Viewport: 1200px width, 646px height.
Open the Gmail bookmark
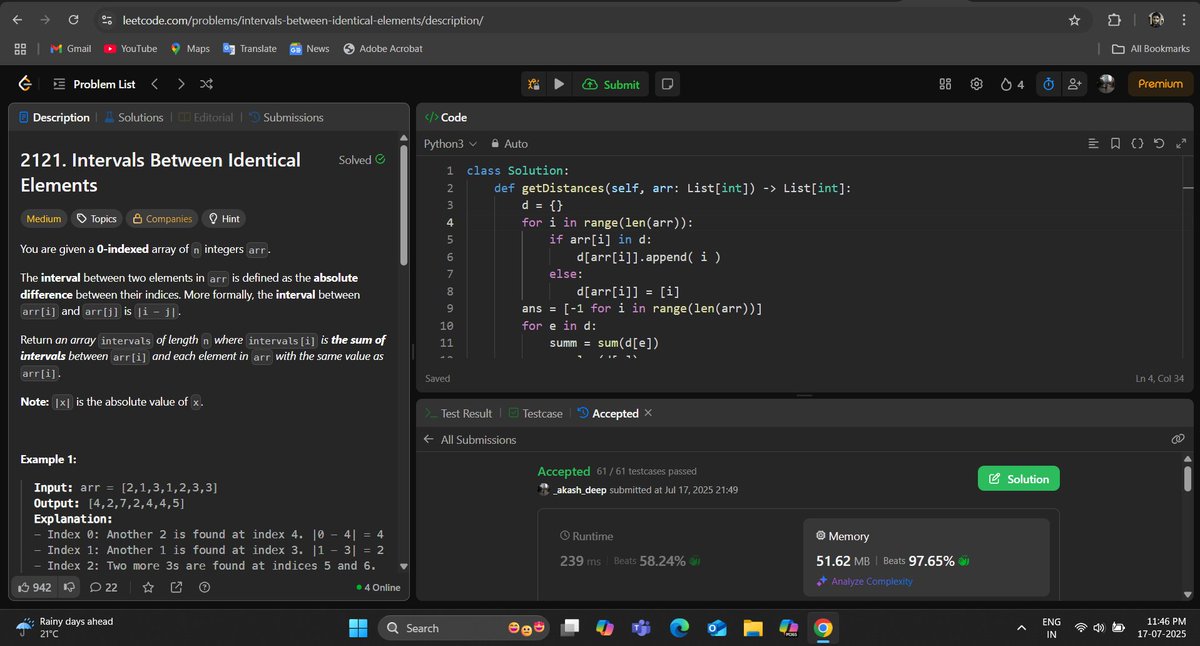(71, 48)
